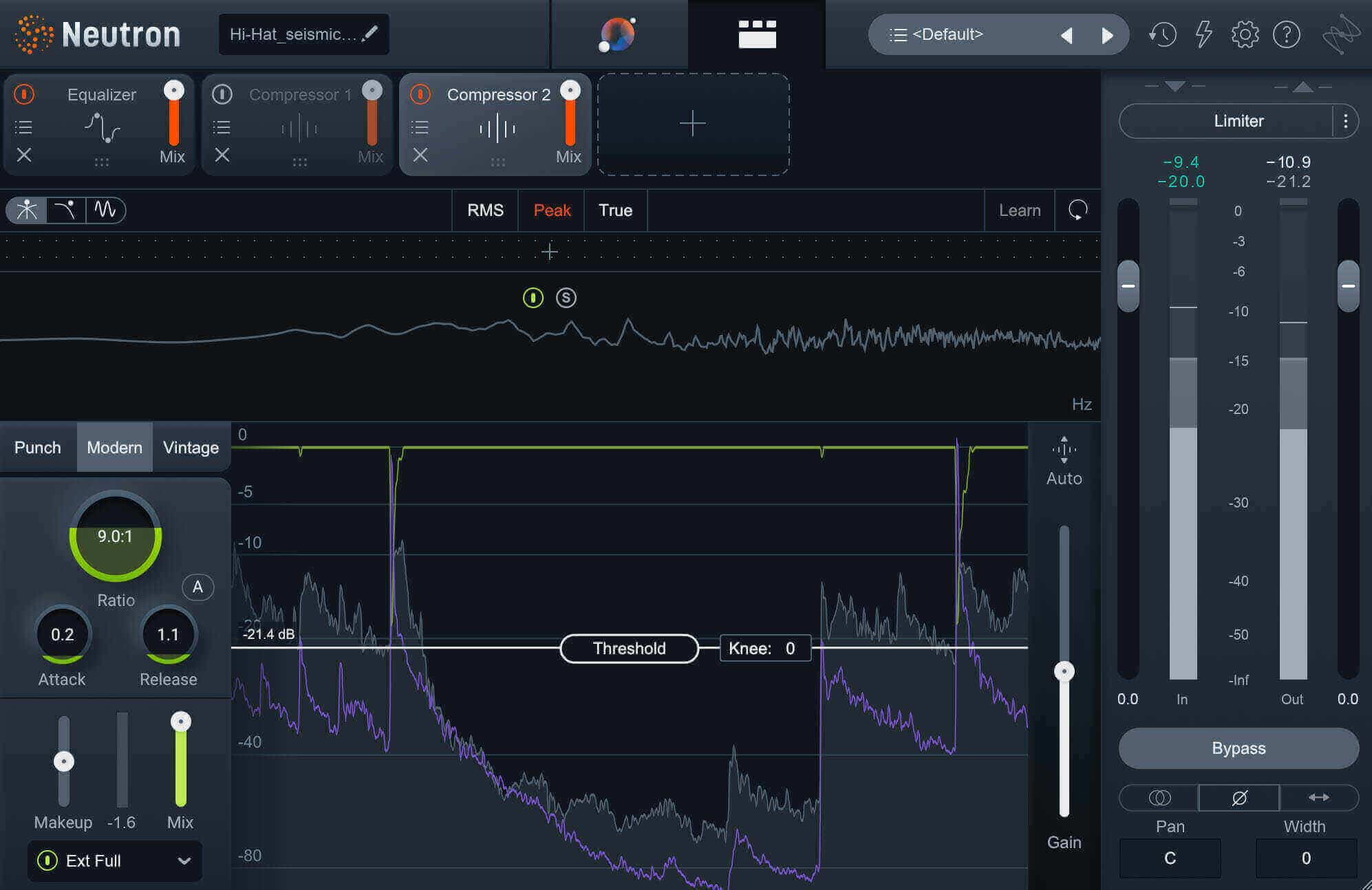Click the swap channels arrows icon
Viewport: 1372px width, 890px height.
[x=1318, y=798]
